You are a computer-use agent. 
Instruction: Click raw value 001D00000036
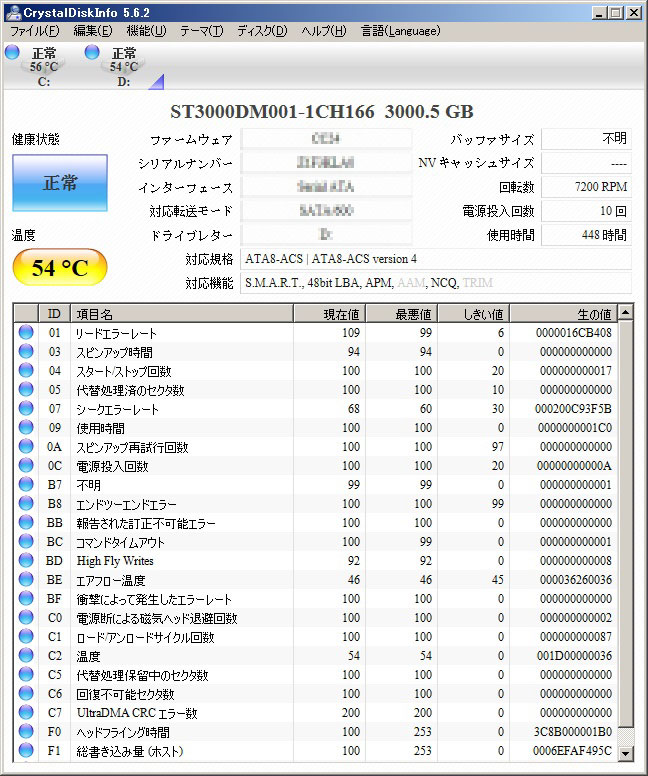[574, 655]
